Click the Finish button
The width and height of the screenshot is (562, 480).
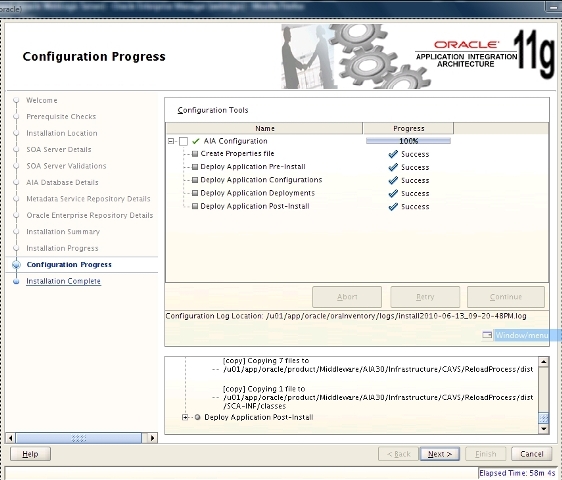[486, 454]
